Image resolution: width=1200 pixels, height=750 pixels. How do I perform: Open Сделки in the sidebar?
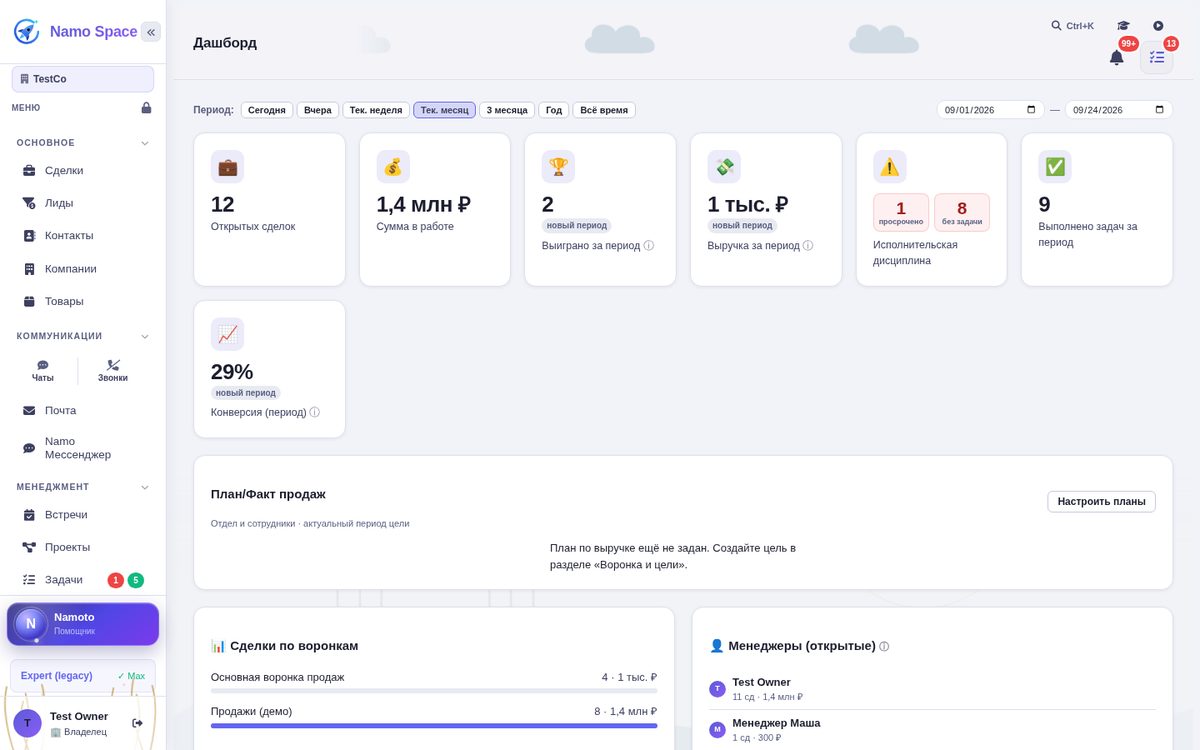[83, 171]
